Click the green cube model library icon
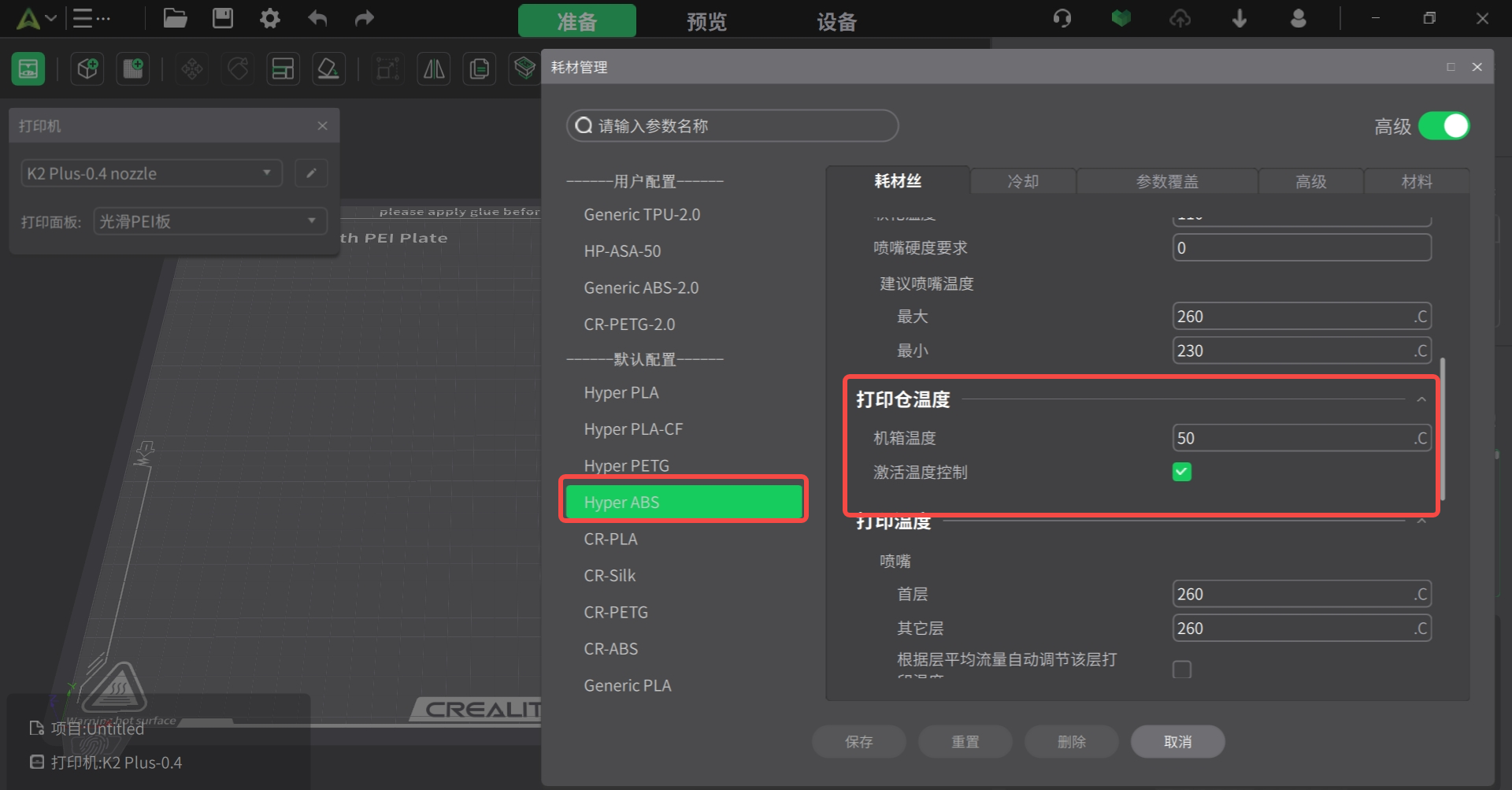Viewport: 1512px width, 790px height. [x=1121, y=18]
